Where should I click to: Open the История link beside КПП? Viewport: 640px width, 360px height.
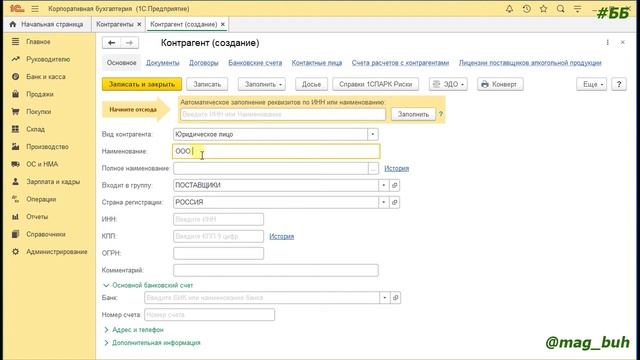click(281, 236)
